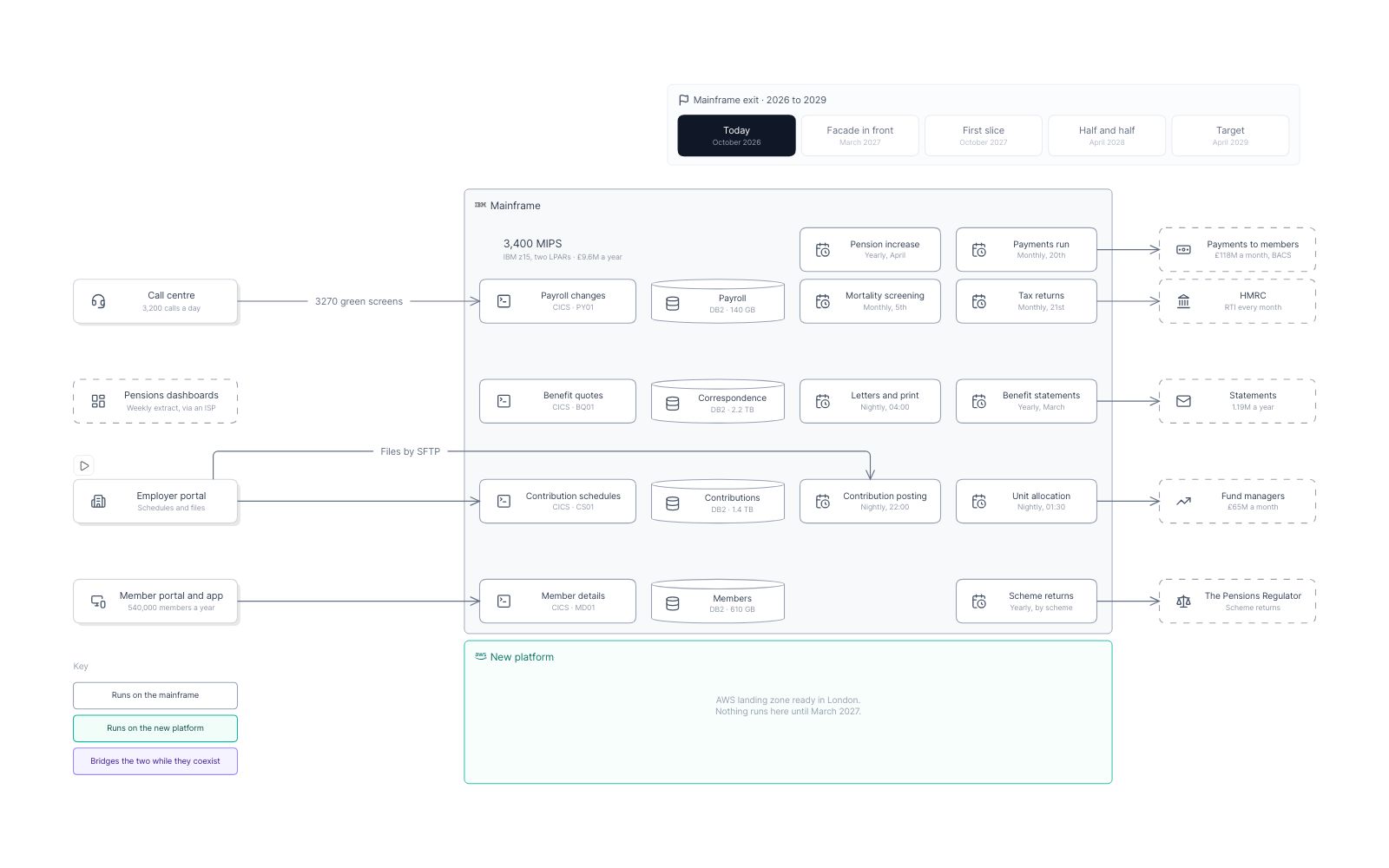Click the schedule icon on Pension increase

point(823,250)
